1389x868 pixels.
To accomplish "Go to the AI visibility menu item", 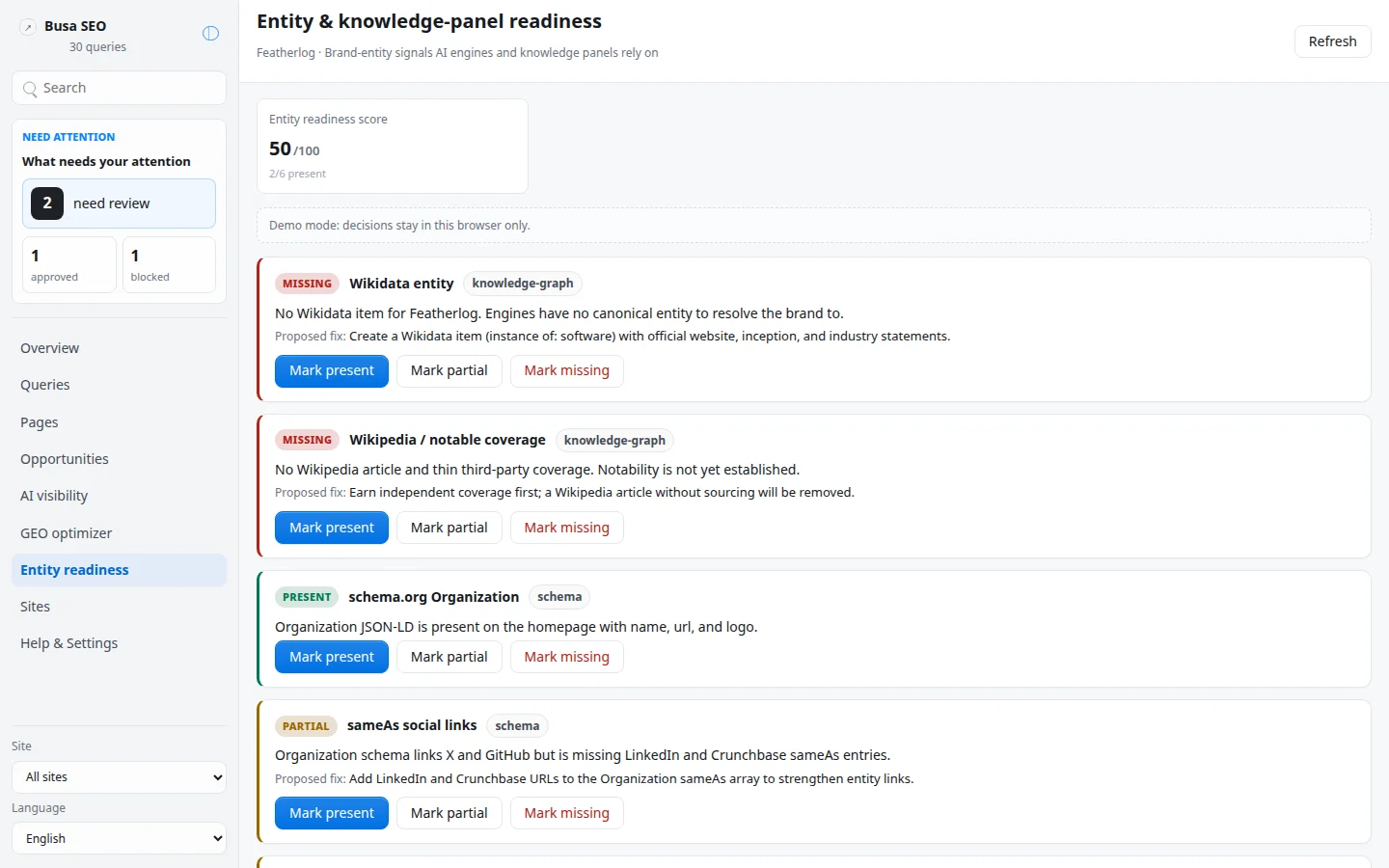I will [54, 496].
